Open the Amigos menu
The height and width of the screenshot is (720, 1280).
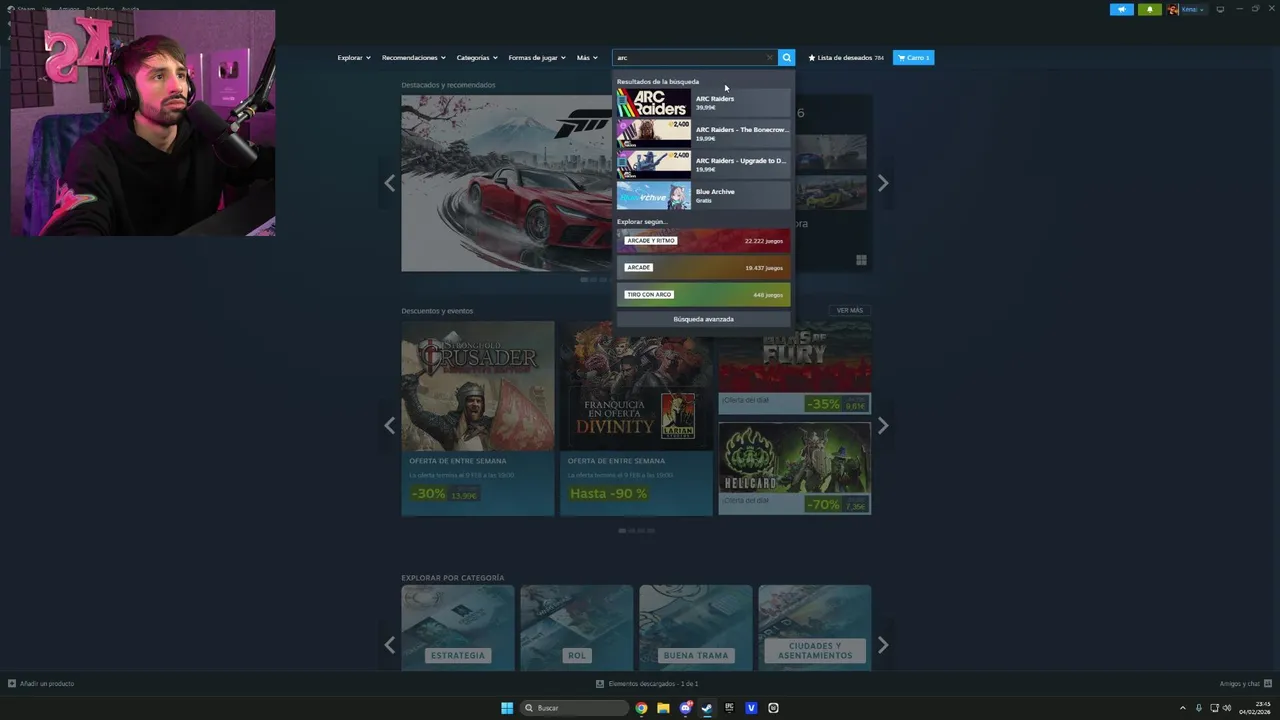68,9
